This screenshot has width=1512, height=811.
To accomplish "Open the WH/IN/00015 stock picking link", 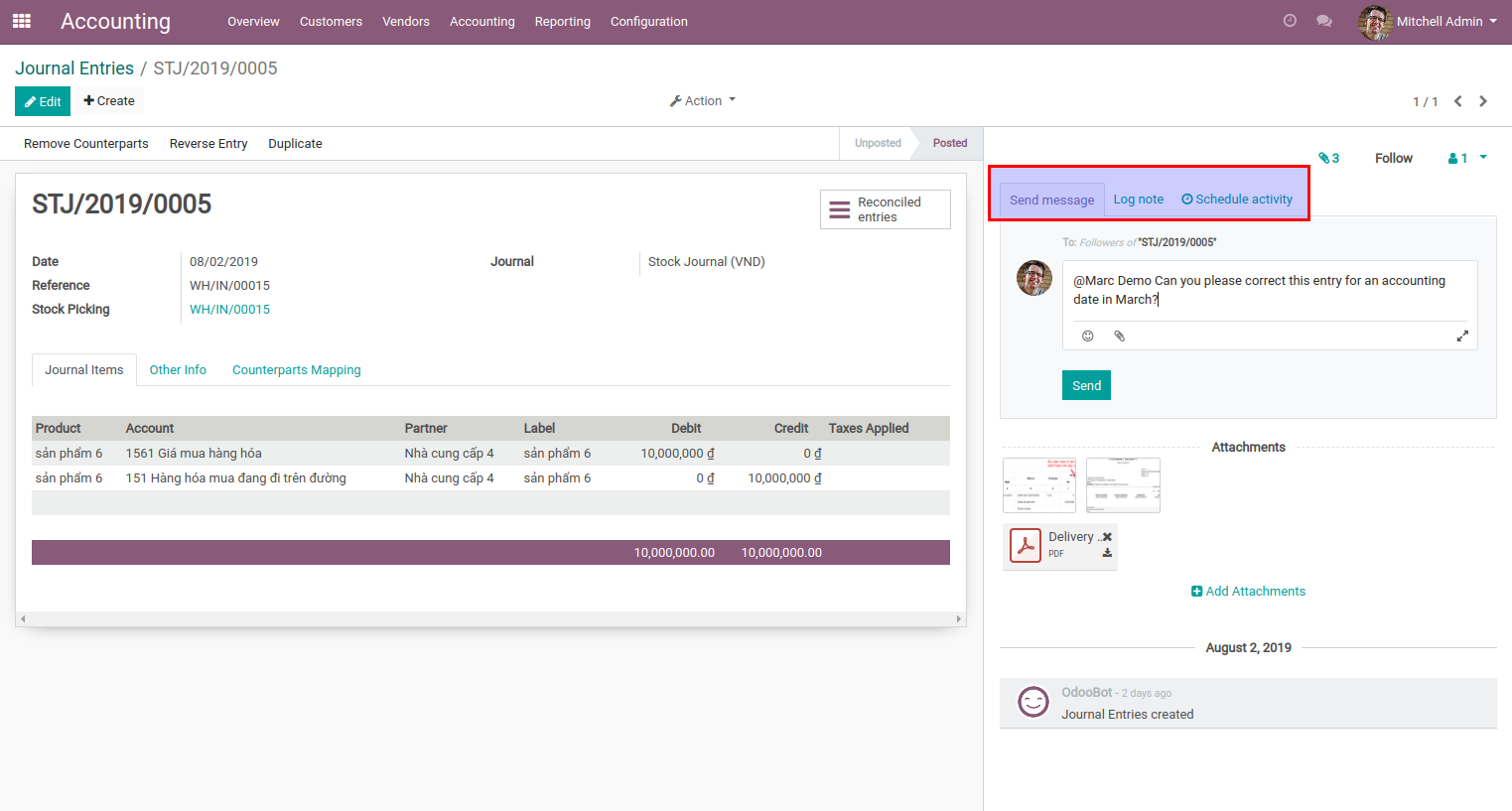I will (x=229, y=310).
